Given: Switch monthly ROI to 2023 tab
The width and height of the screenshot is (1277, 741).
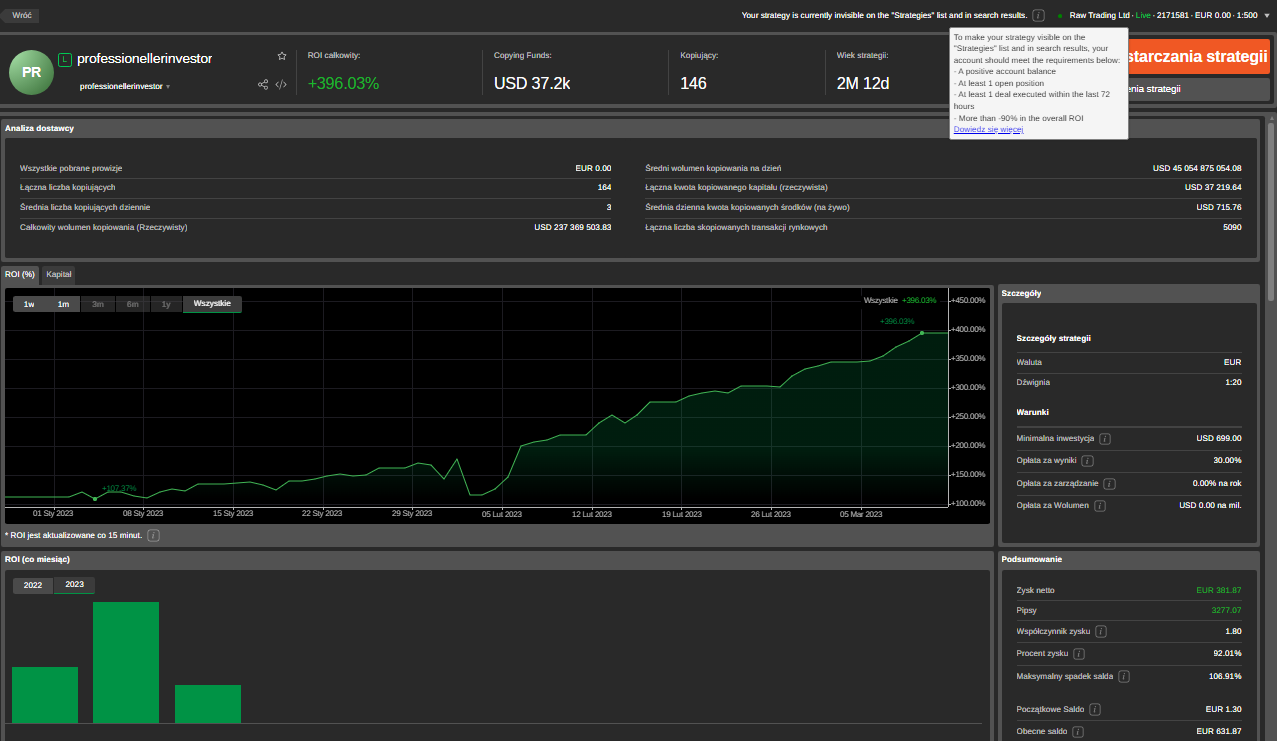Looking at the screenshot, I should [x=75, y=585].
